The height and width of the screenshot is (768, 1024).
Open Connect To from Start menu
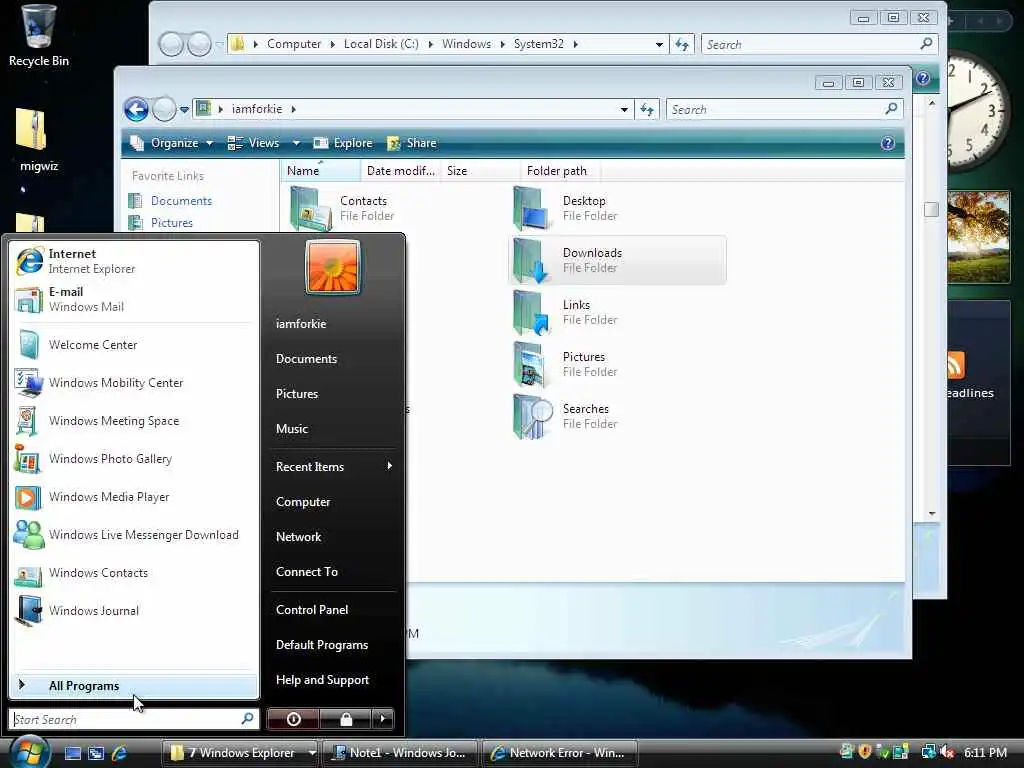tap(333, 571)
